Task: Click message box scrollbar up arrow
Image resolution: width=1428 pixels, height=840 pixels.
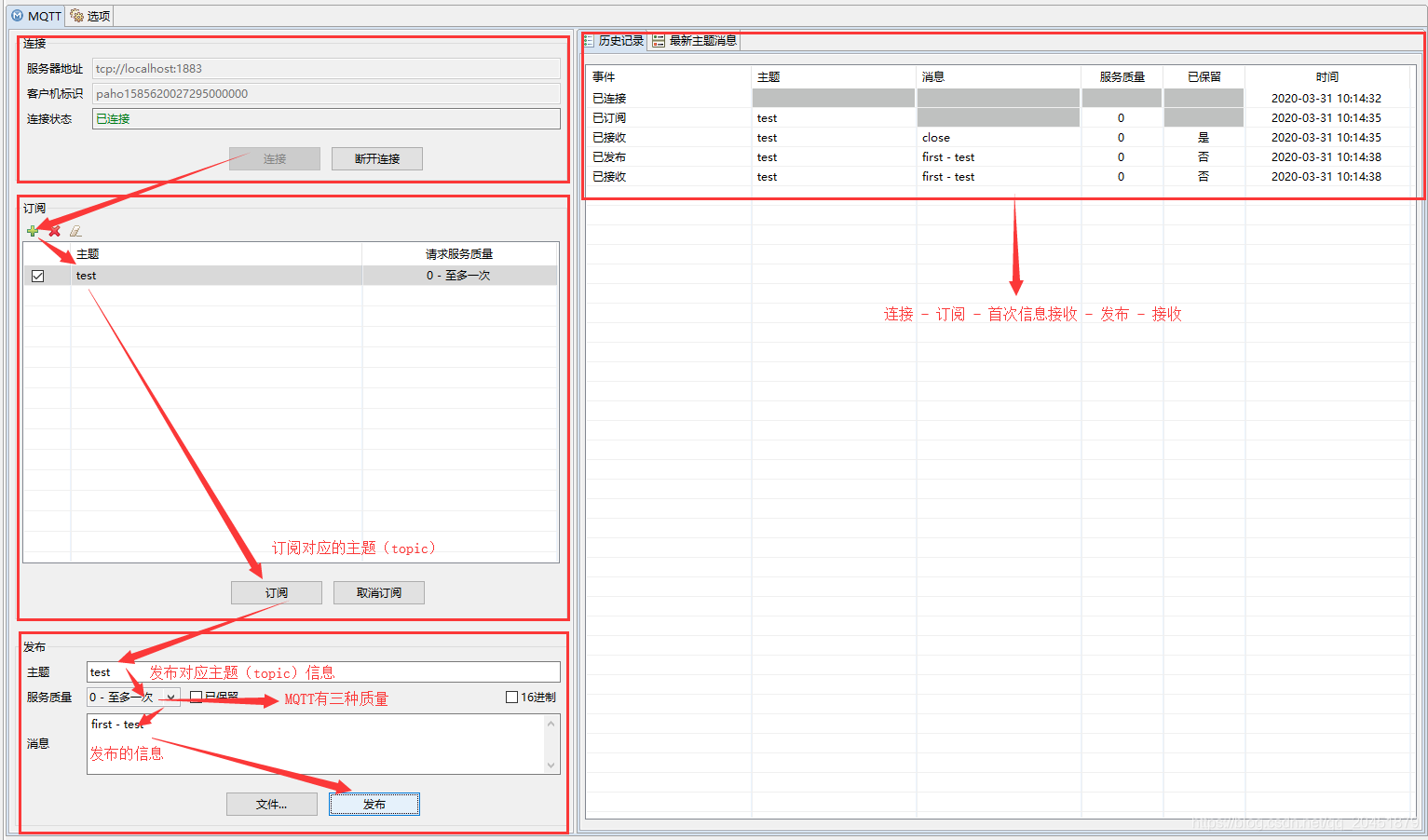Action: [551, 724]
